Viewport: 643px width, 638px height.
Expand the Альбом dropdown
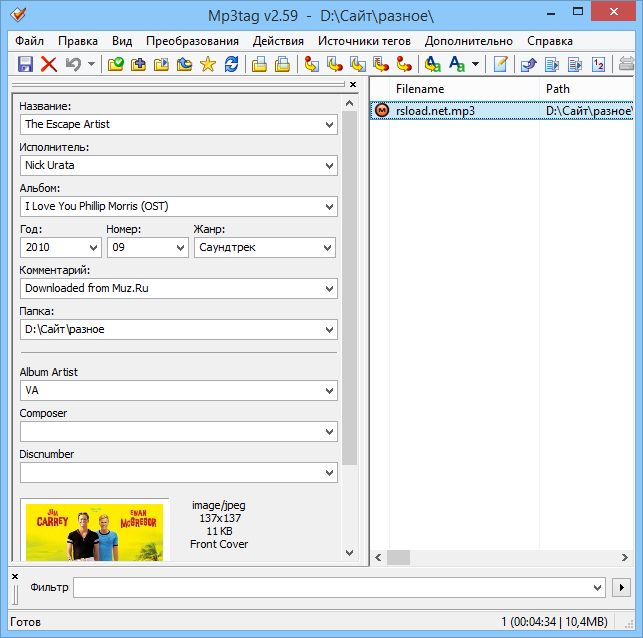click(329, 207)
